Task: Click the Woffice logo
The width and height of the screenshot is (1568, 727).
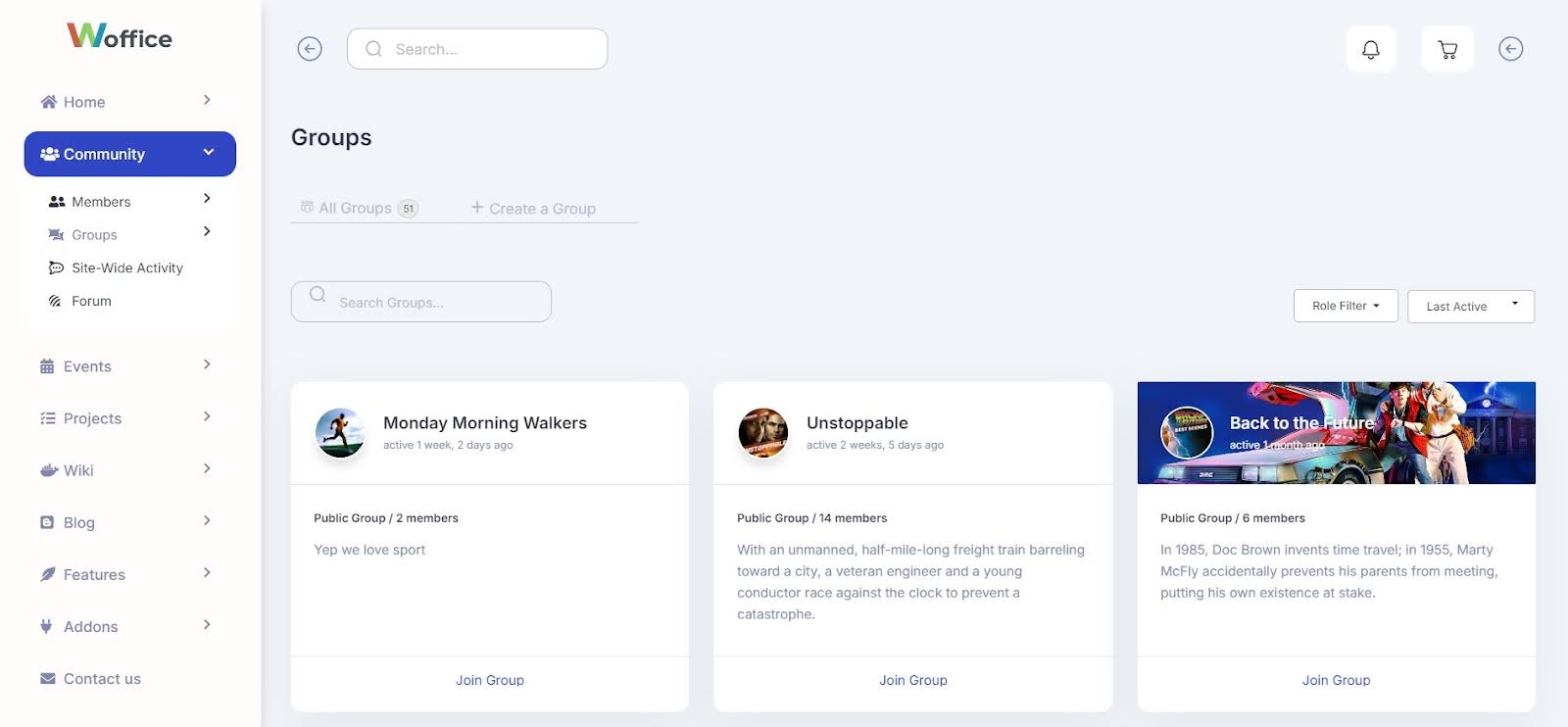Action: pos(120,36)
